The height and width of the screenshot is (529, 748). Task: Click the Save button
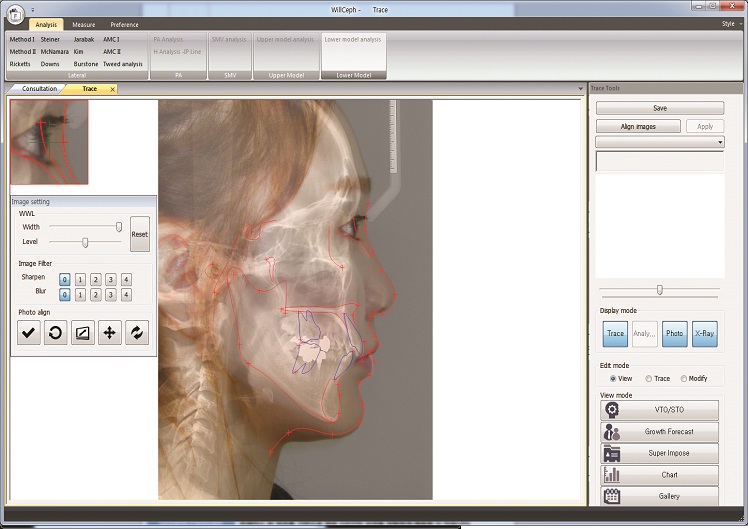[660, 108]
